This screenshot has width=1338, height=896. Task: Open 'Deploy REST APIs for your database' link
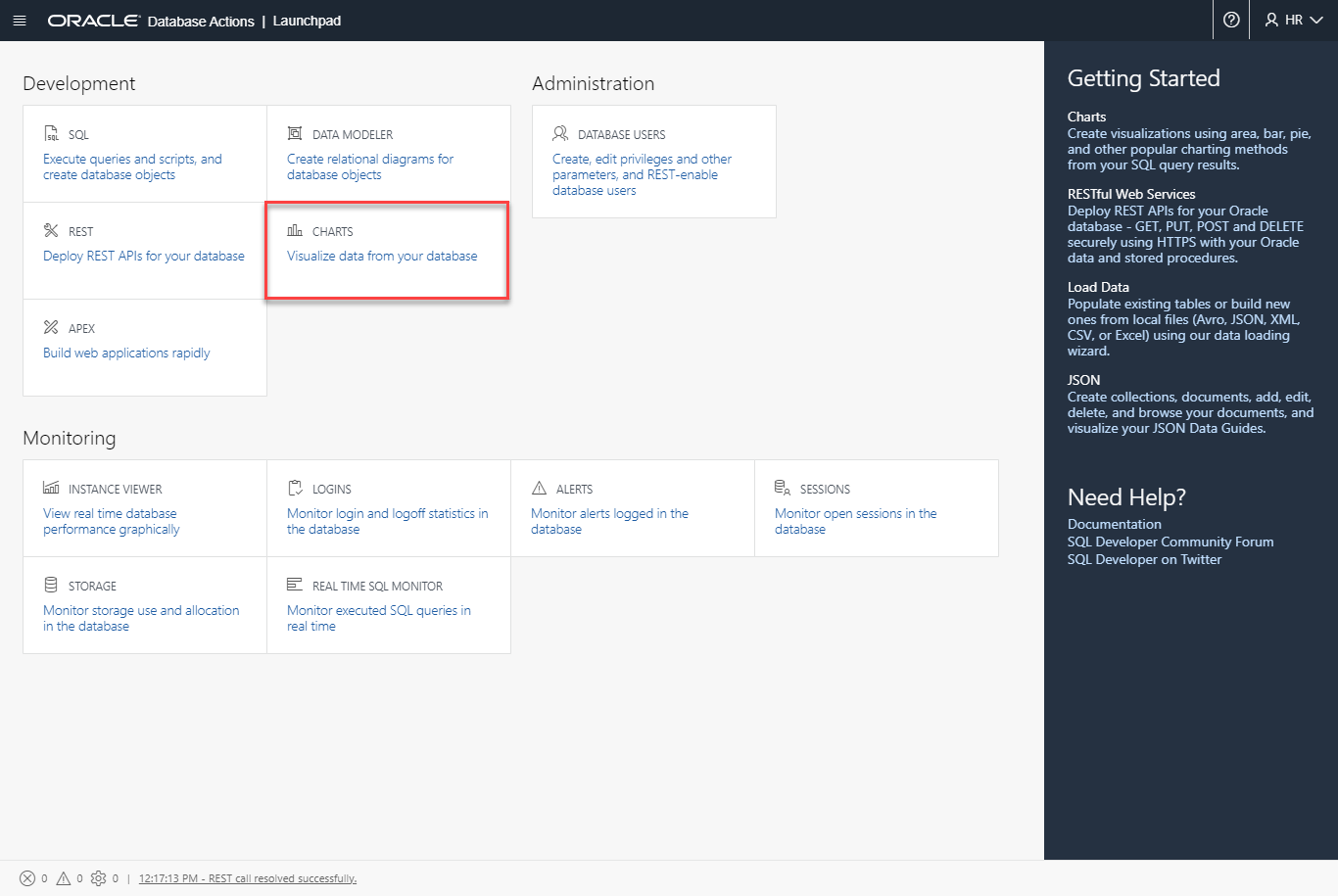pos(144,256)
